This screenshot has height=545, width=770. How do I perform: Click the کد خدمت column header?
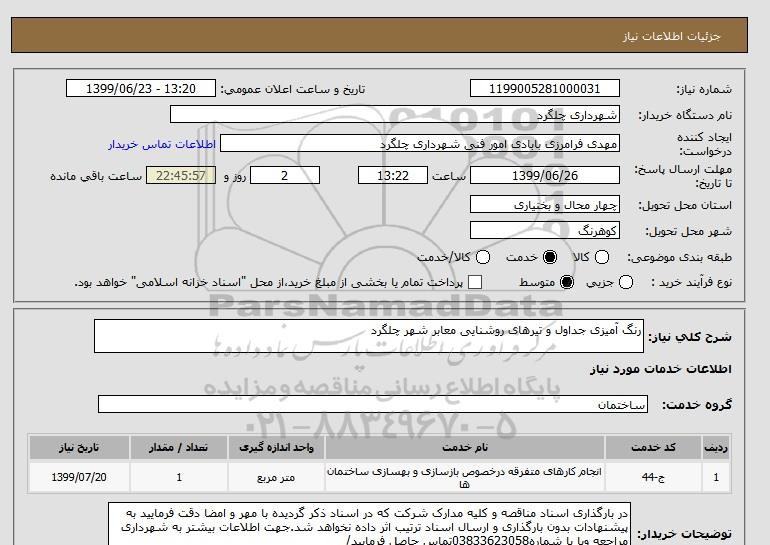tap(653, 447)
